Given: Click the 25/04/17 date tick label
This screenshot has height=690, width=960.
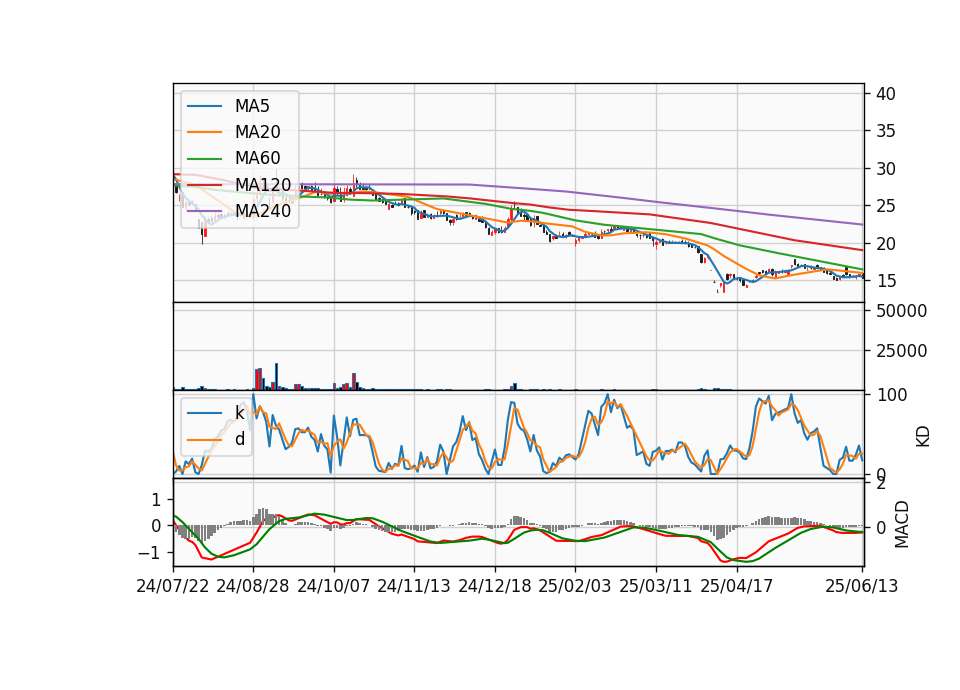Looking at the screenshot, I should (x=737, y=586).
